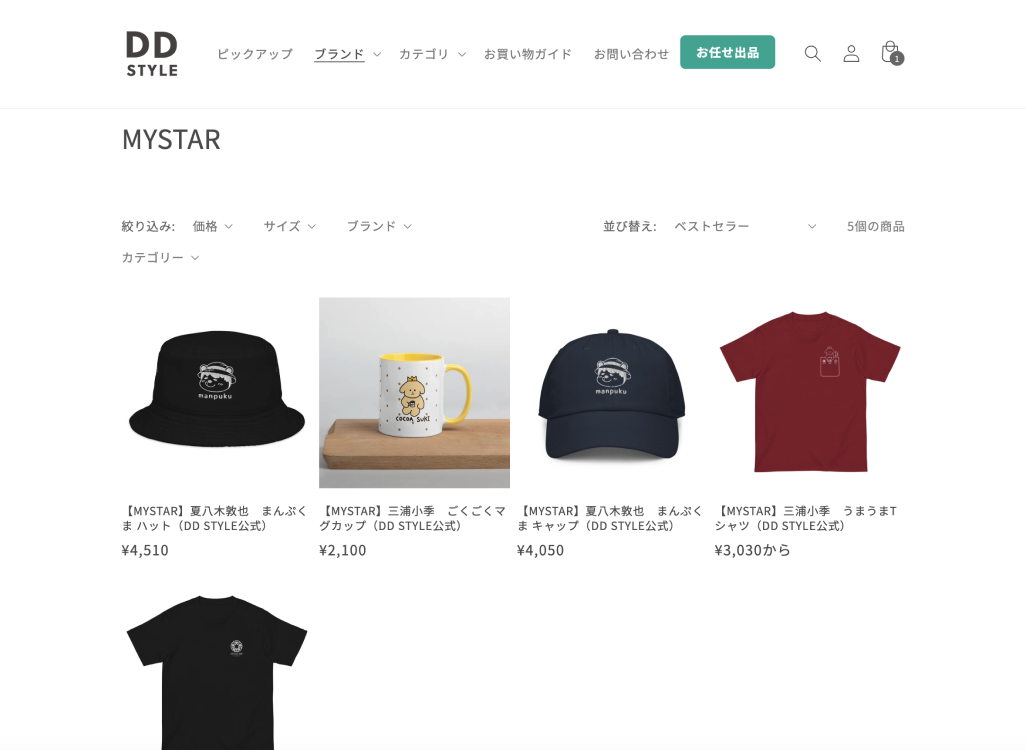Screen dimensions: 1026x750
Task: Open the yellow mug product image
Action: tap(414, 393)
